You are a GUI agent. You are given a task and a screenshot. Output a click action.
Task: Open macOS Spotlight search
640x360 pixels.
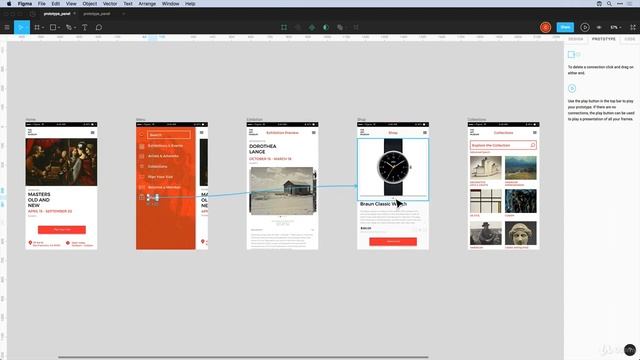coord(609,4)
